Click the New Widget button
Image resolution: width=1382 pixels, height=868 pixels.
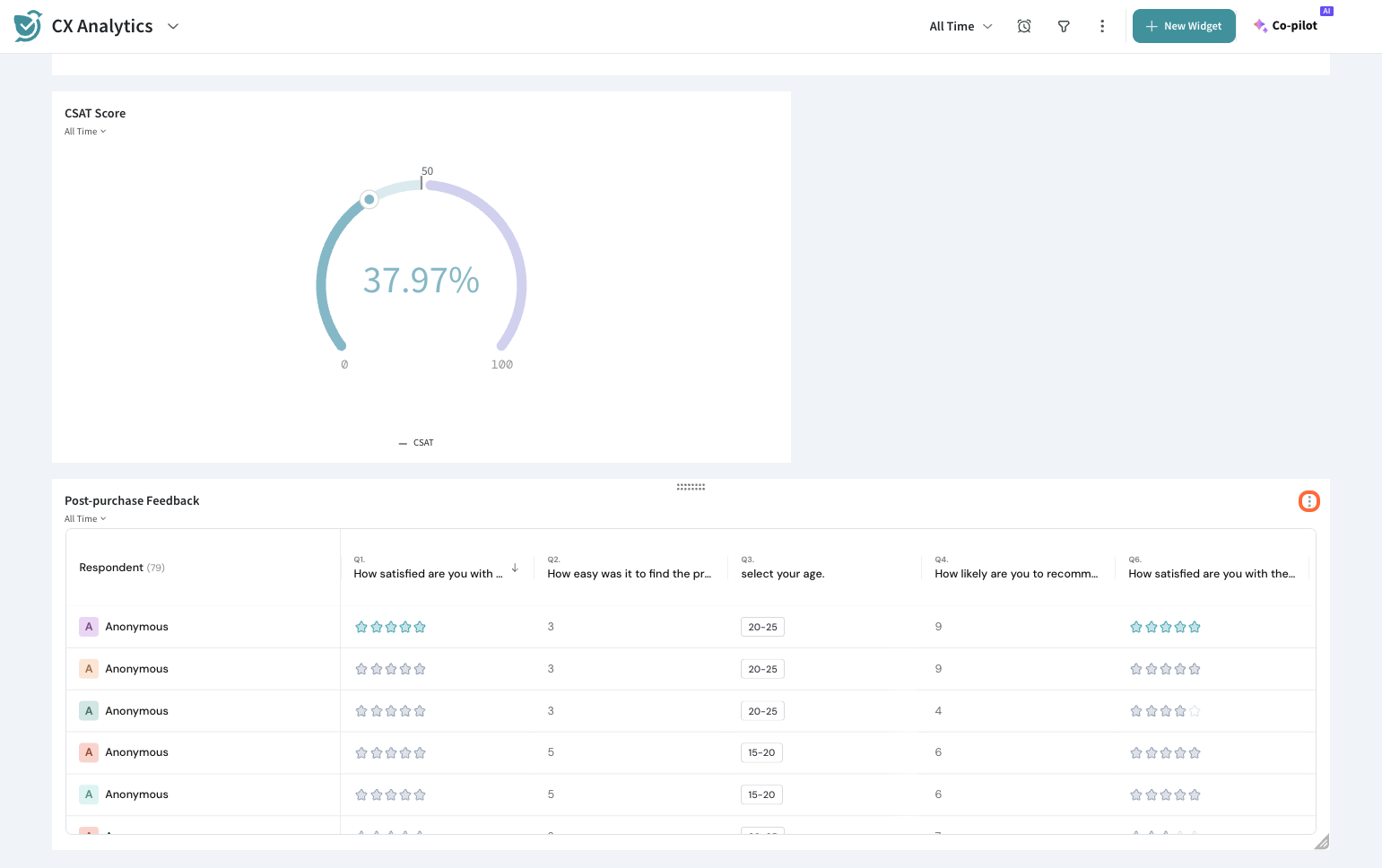pos(1183,26)
